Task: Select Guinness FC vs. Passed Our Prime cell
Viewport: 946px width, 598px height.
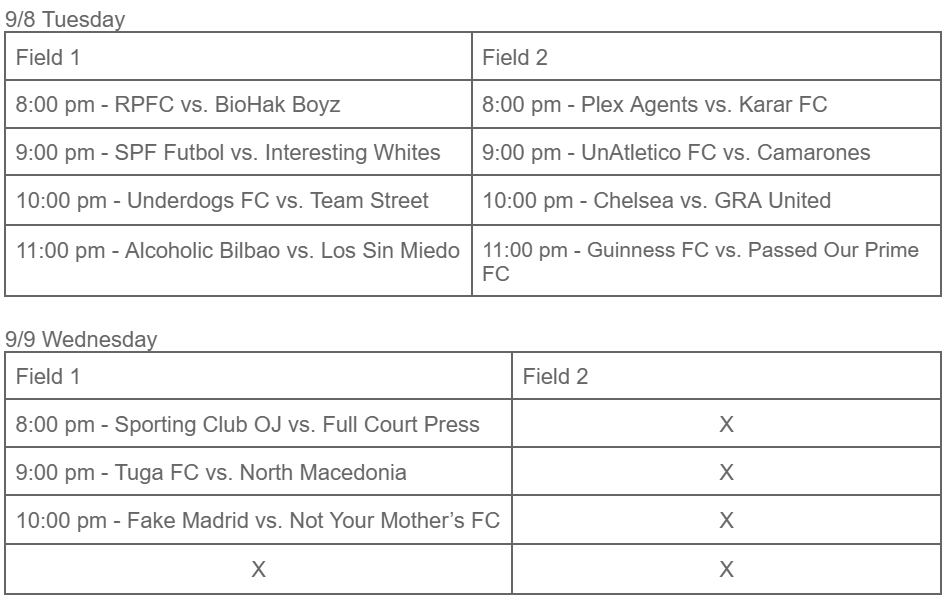Action: coord(706,261)
